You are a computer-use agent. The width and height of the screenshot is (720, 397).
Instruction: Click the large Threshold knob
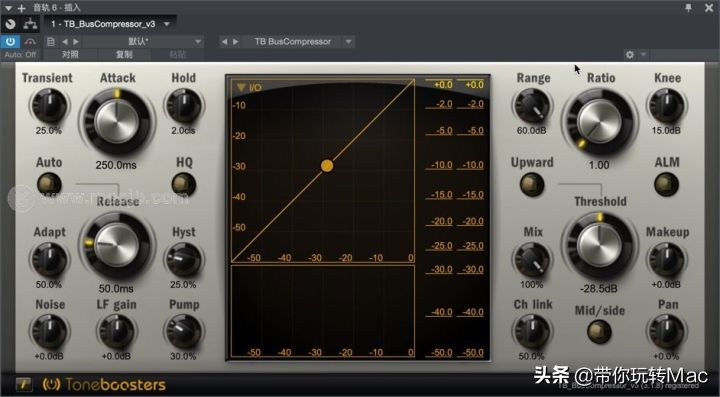pyautogui.click(x=599, y=246)
